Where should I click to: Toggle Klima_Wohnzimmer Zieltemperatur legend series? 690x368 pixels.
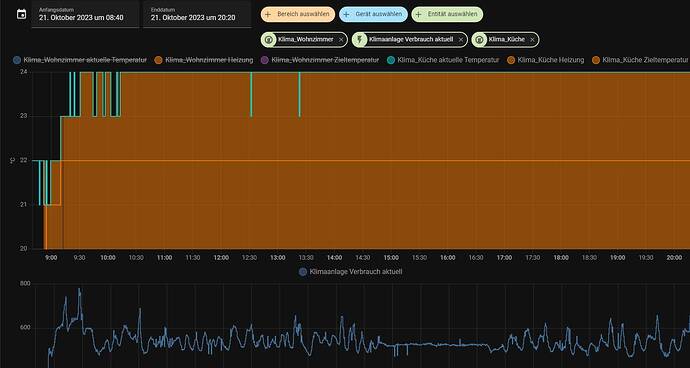point(320,60)
